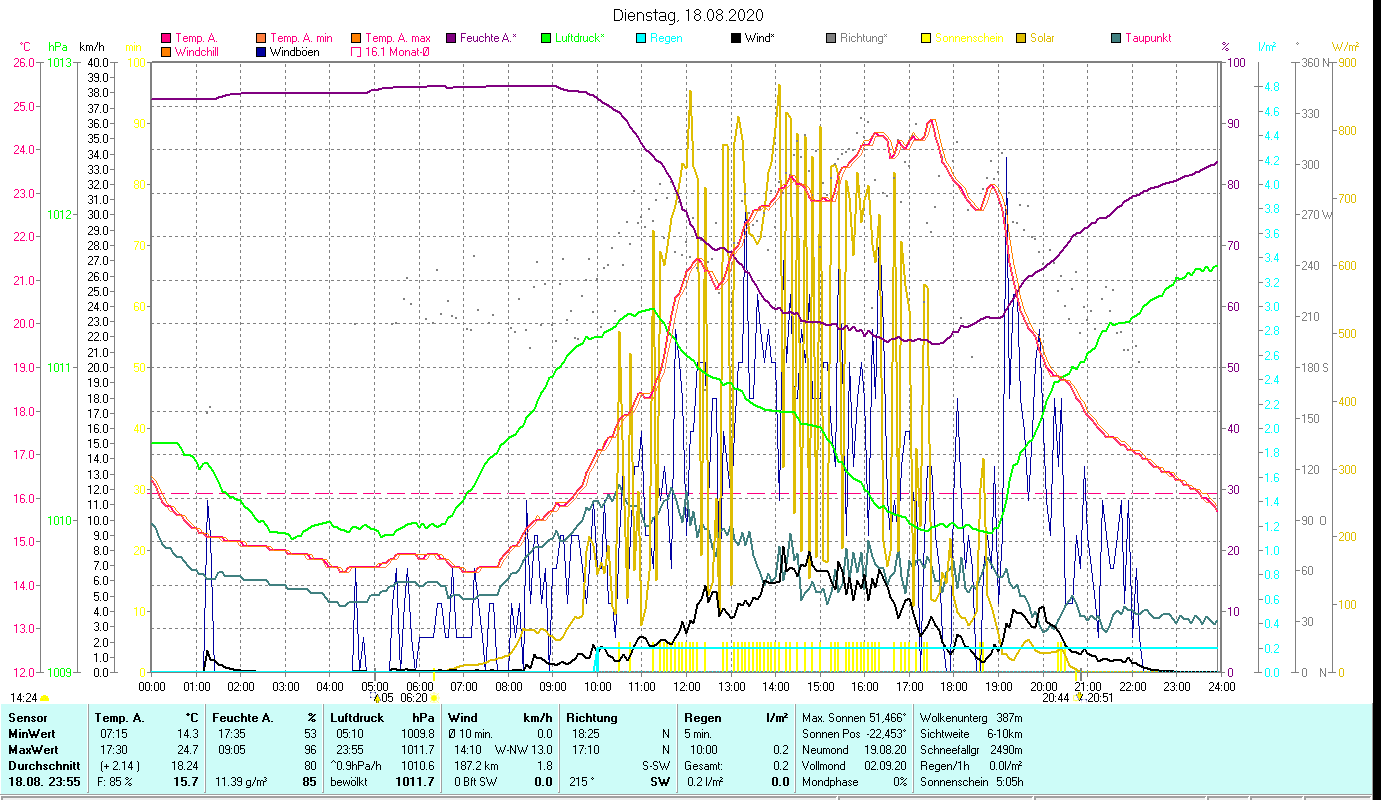Click the Richtung column header
Viewport: 1381px width, 800px height.
(592, 717)
